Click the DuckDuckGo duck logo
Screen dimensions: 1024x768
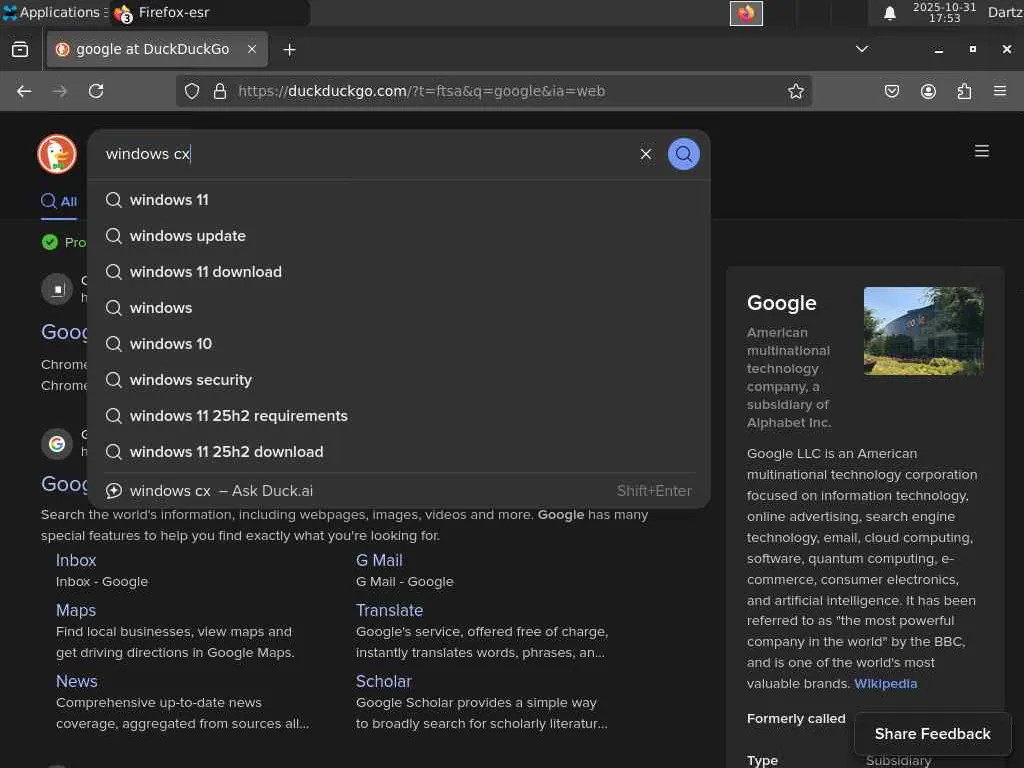(x=57, y=154)
